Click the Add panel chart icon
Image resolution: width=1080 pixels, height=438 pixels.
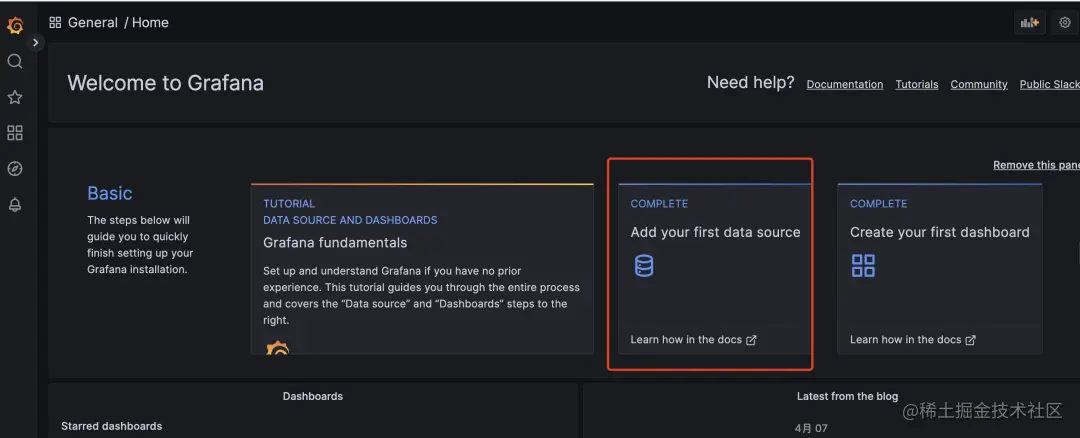1030,23
